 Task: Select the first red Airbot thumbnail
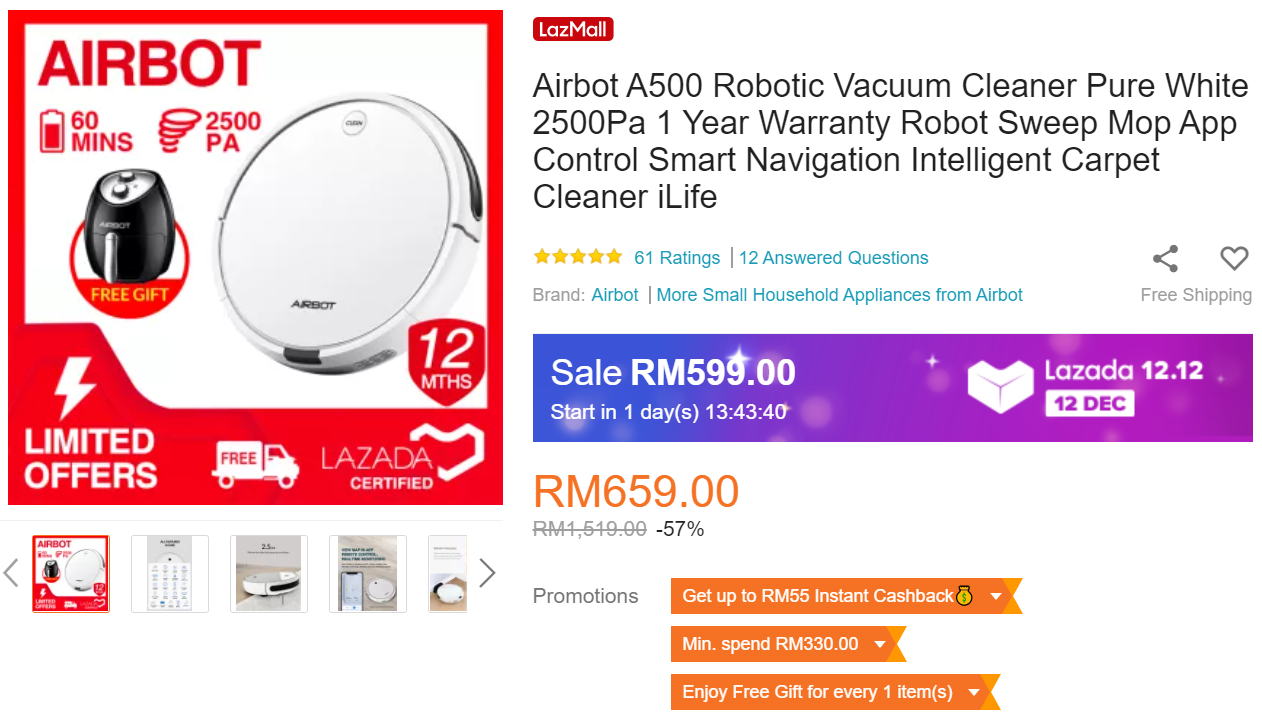click(70, 574)
